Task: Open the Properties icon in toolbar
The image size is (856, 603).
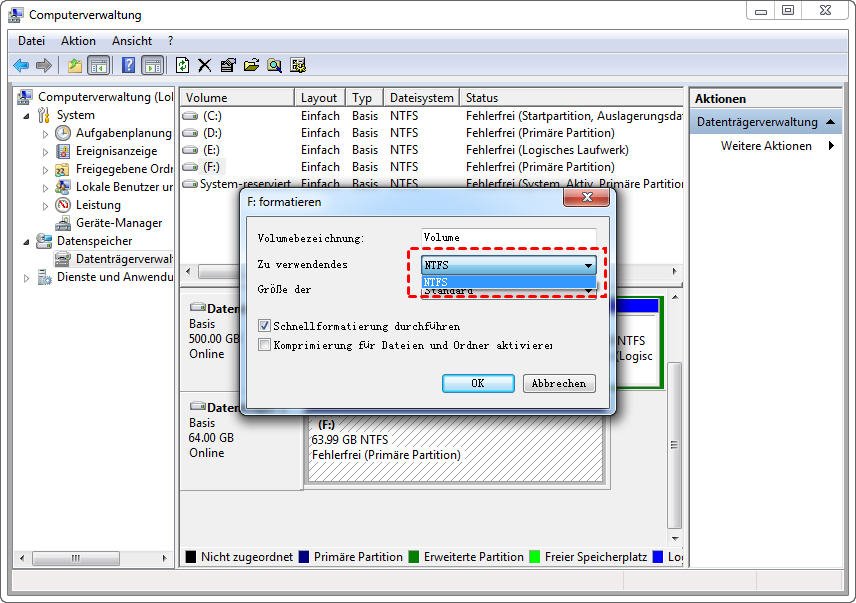Action: coord(228,65)
